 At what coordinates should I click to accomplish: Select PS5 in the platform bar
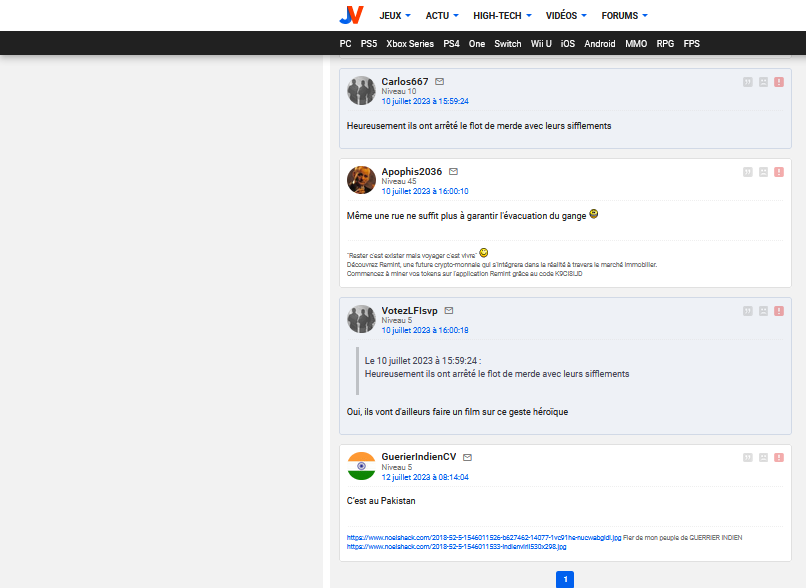(x=369, y=44)
